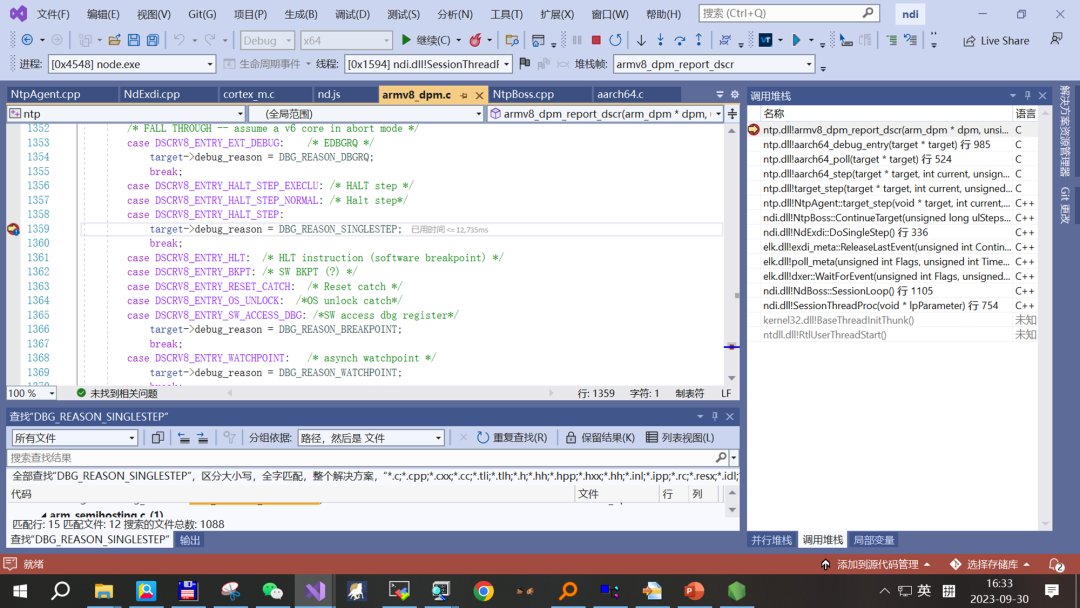Viewport: 1080px width, 608px height.
Task: Click the search find results input field
Action: (362, 458)
